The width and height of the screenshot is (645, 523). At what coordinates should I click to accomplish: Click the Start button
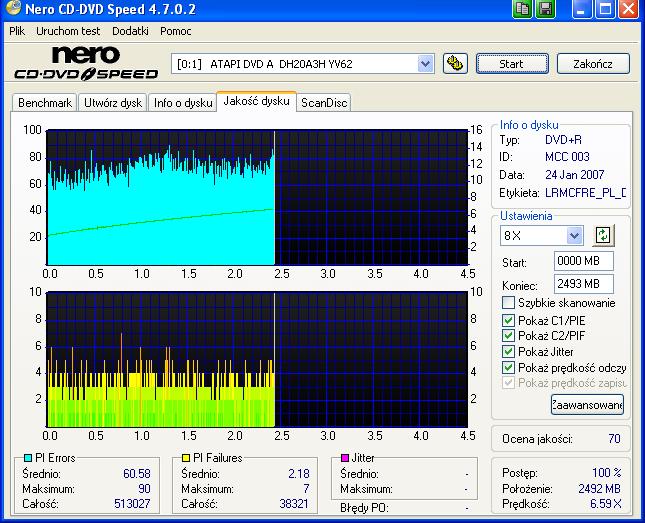pyautogui.click(x=512, y=64)
